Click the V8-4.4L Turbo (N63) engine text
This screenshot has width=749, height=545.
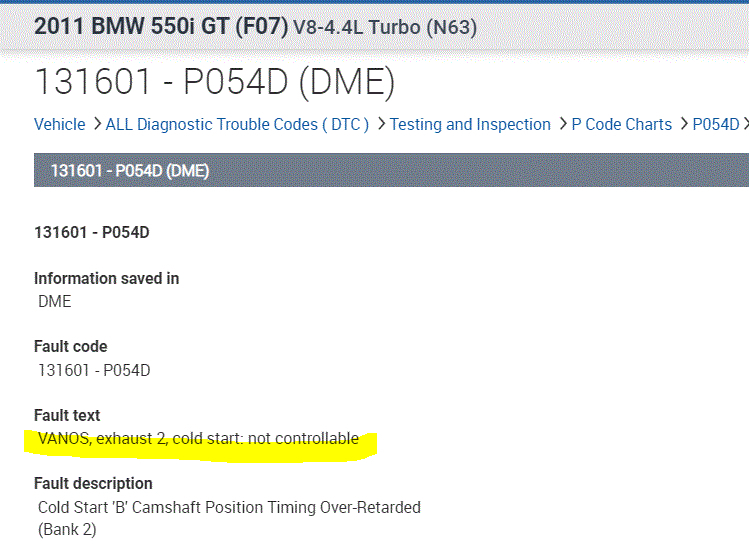(x=385, y=28)
